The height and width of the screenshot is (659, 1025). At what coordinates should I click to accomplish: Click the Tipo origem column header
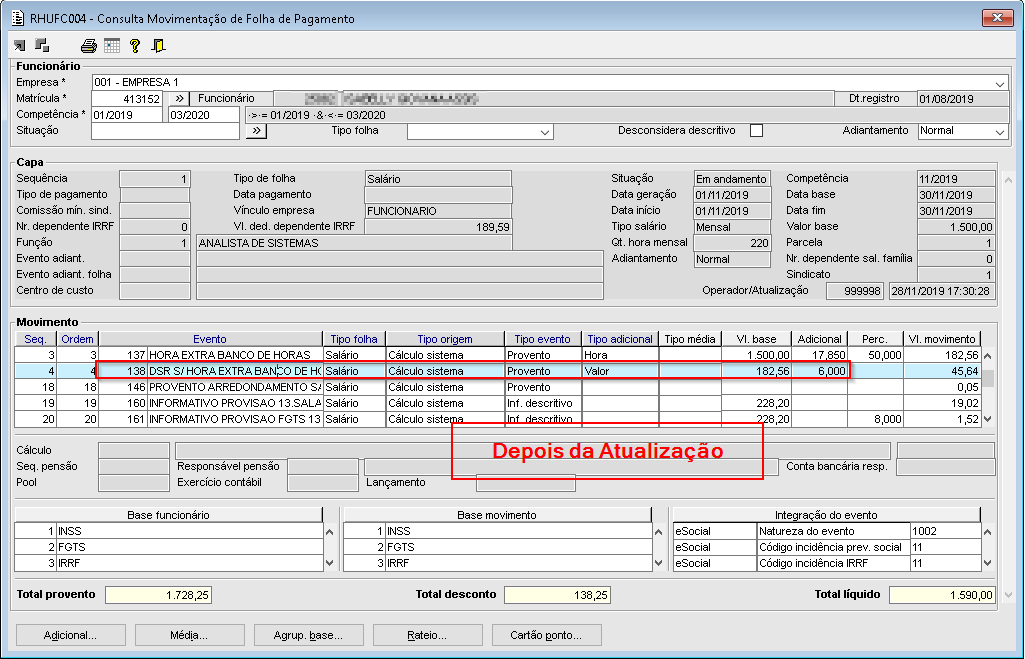445,339
